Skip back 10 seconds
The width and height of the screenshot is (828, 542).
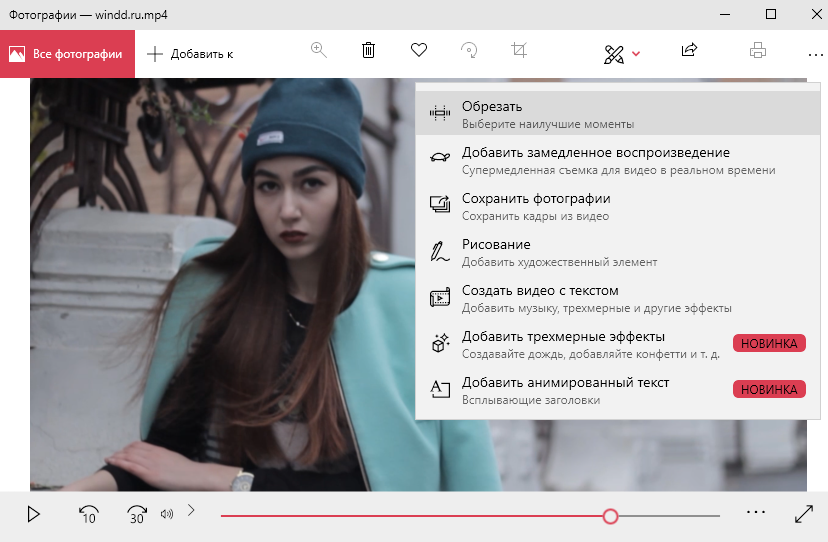tap(88, 515)
